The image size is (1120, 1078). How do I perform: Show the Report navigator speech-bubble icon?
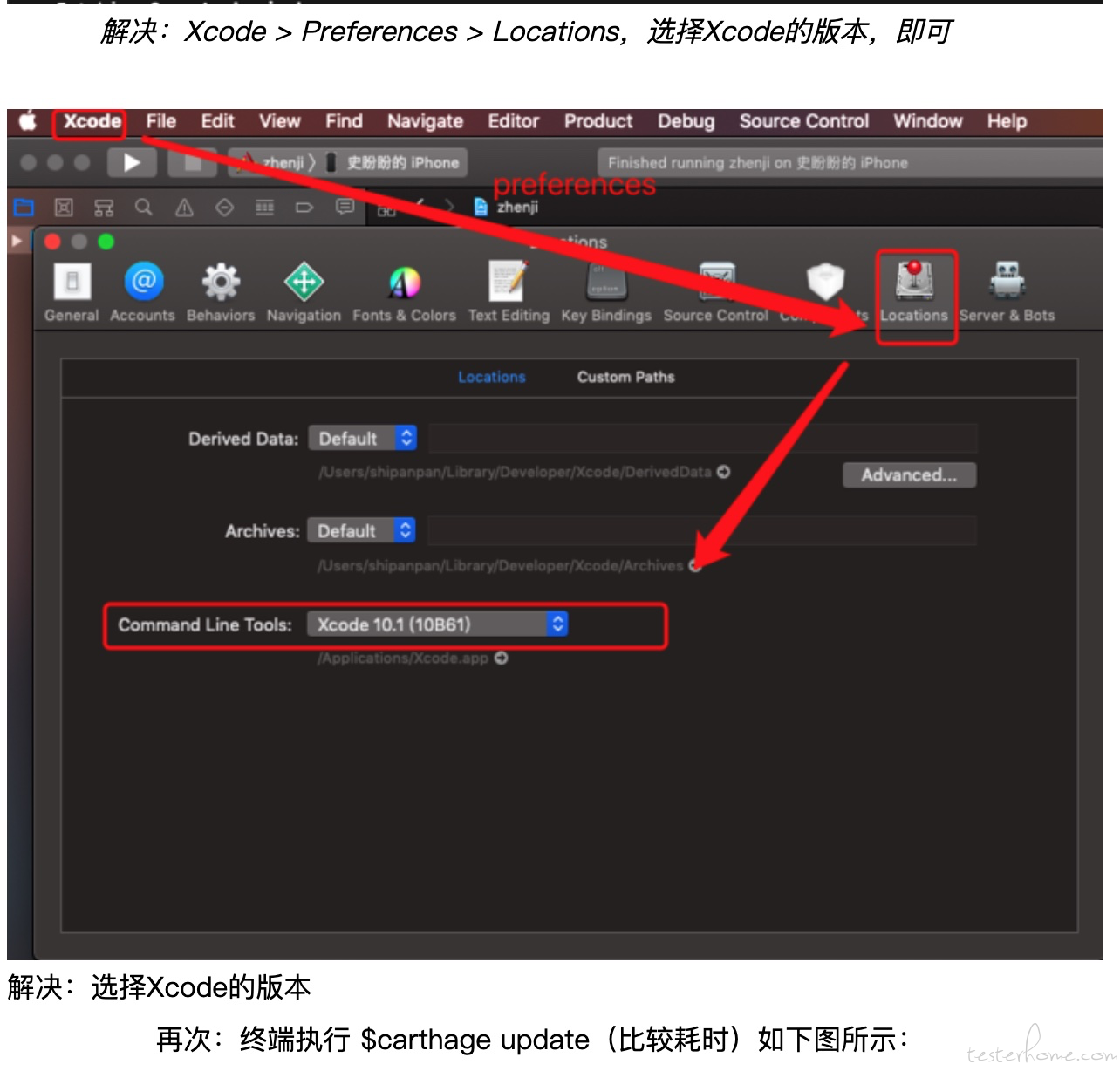[x=345, y=208]
